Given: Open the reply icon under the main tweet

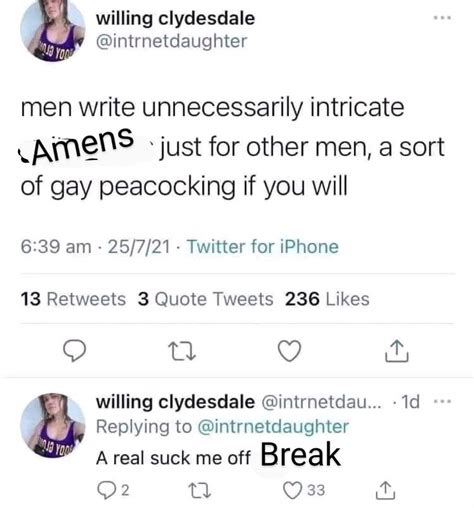Looking at the screenshot, I should [x=75, y=351].
